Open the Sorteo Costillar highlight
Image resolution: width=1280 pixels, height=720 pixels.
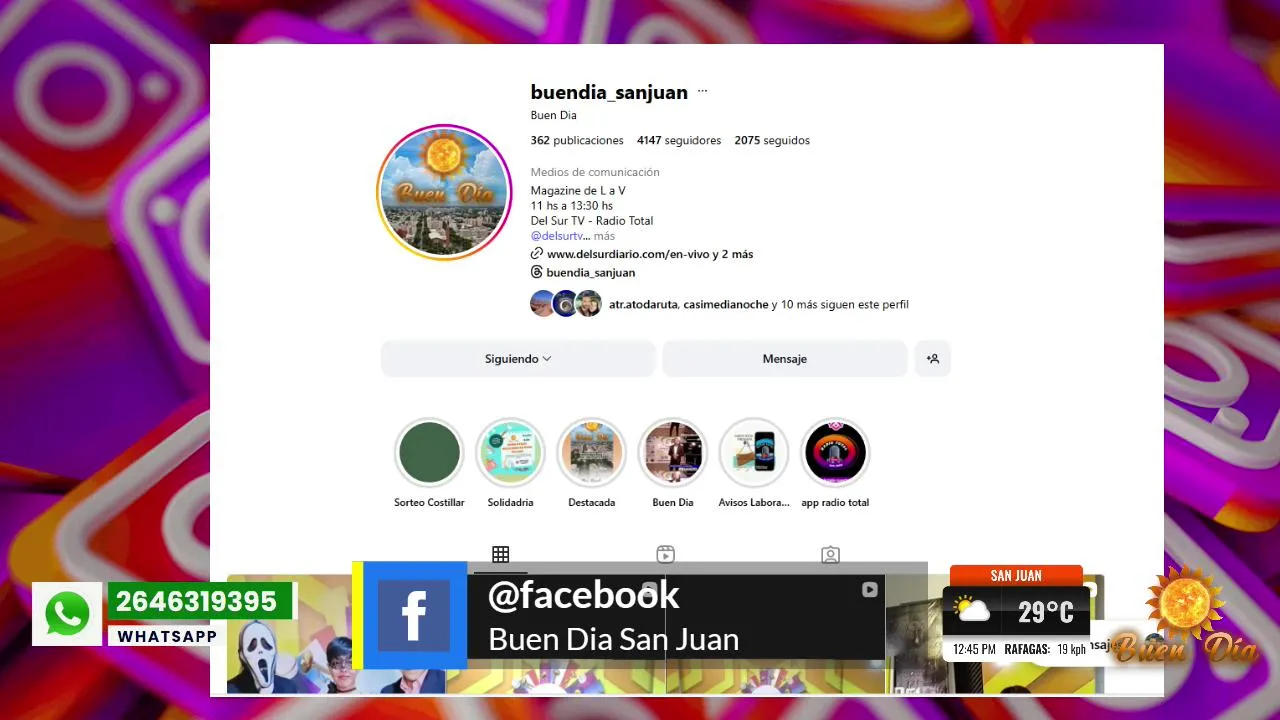[x=429, y=452]
